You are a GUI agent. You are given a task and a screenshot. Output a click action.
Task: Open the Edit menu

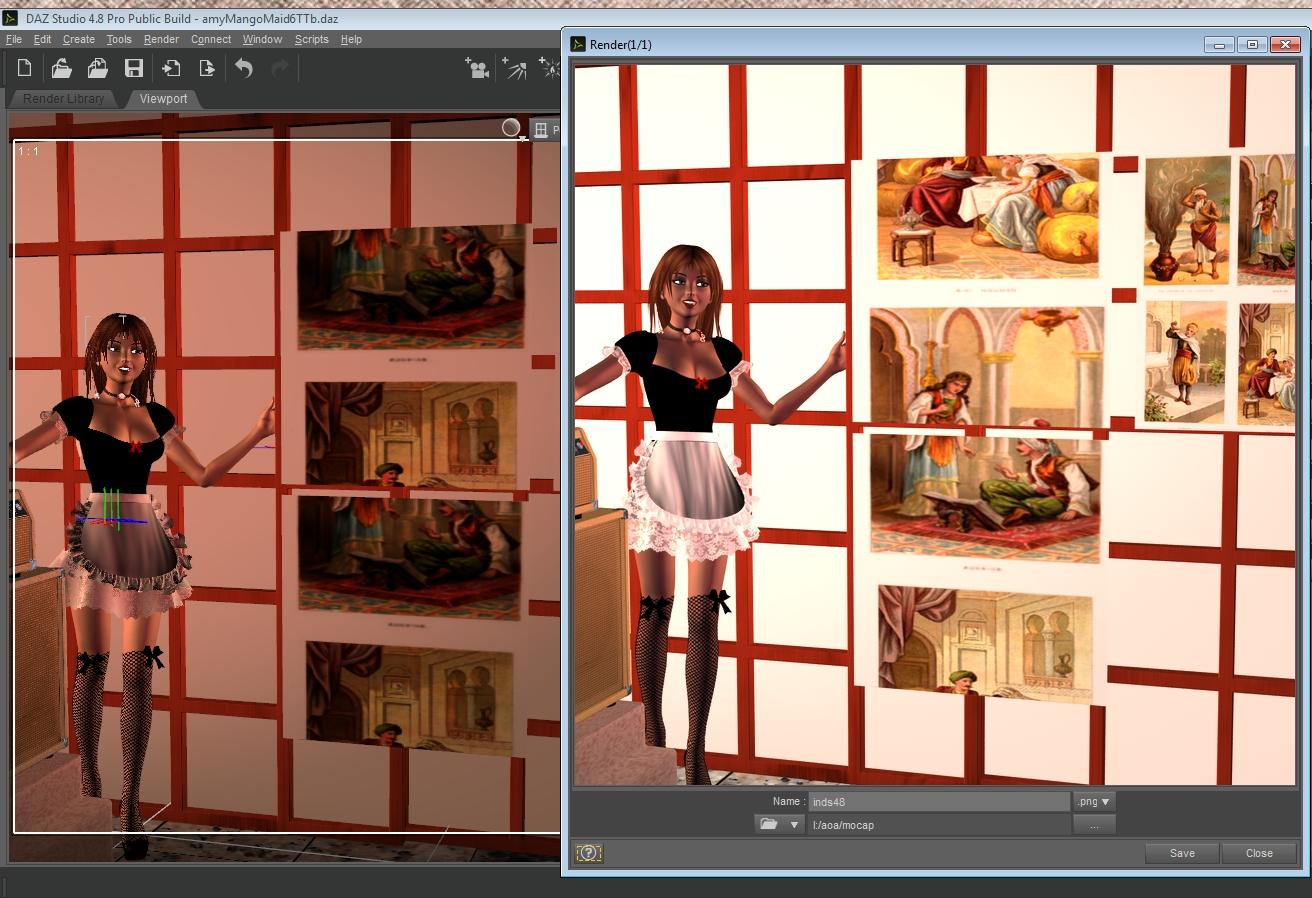(42, 39)
